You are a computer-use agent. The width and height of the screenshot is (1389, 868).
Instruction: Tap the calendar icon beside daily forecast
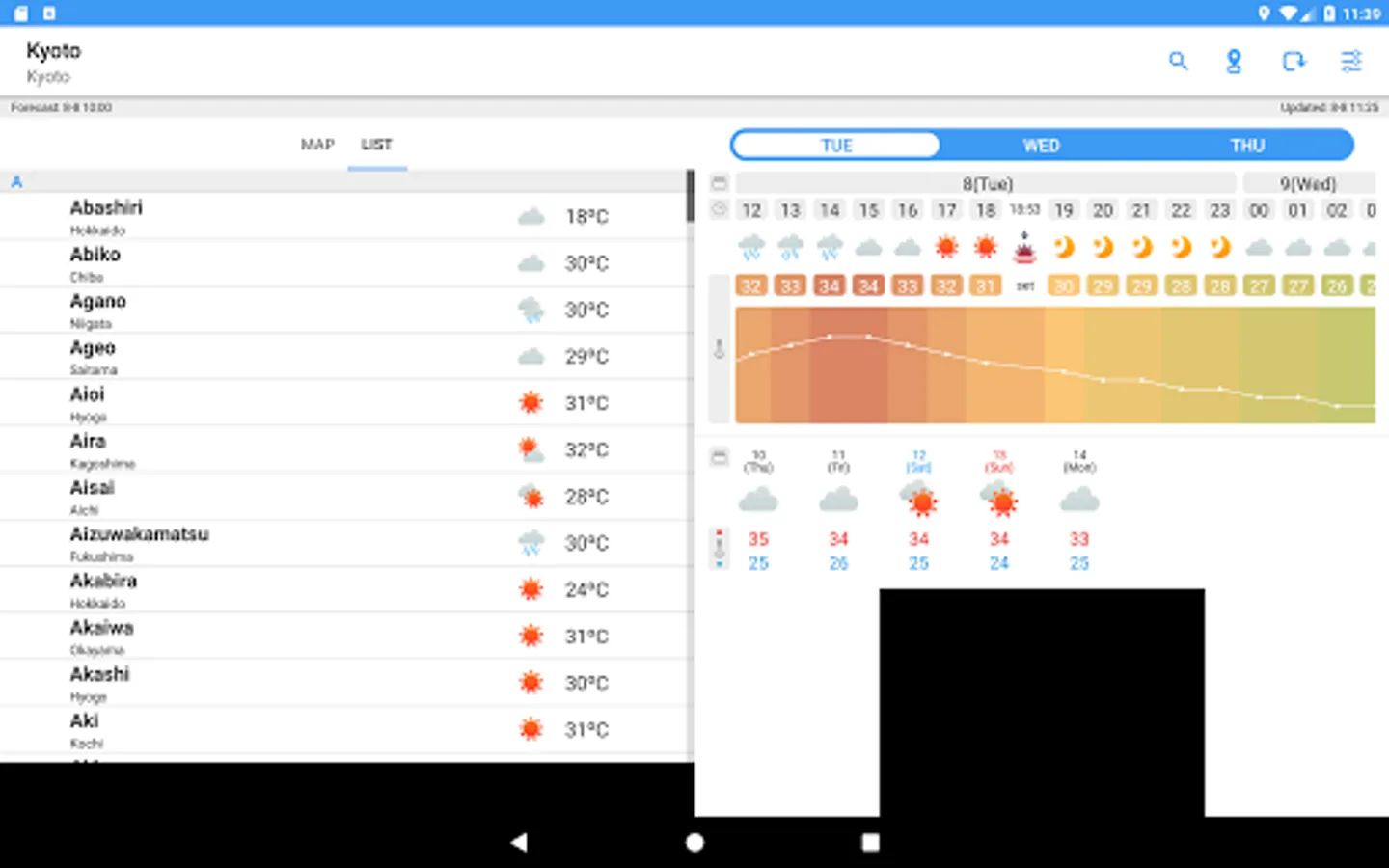click(x=719, y=457)
